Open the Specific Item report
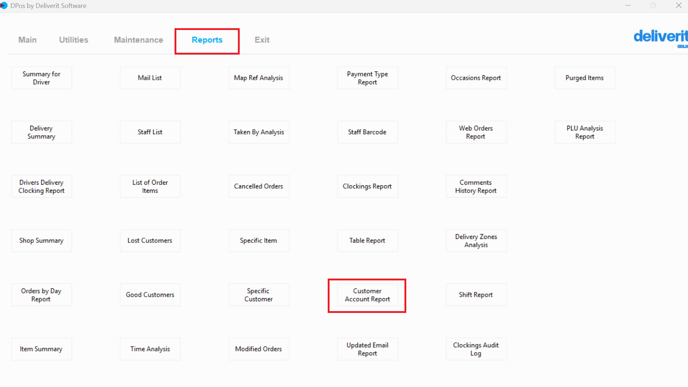 (x=258, y=240)
